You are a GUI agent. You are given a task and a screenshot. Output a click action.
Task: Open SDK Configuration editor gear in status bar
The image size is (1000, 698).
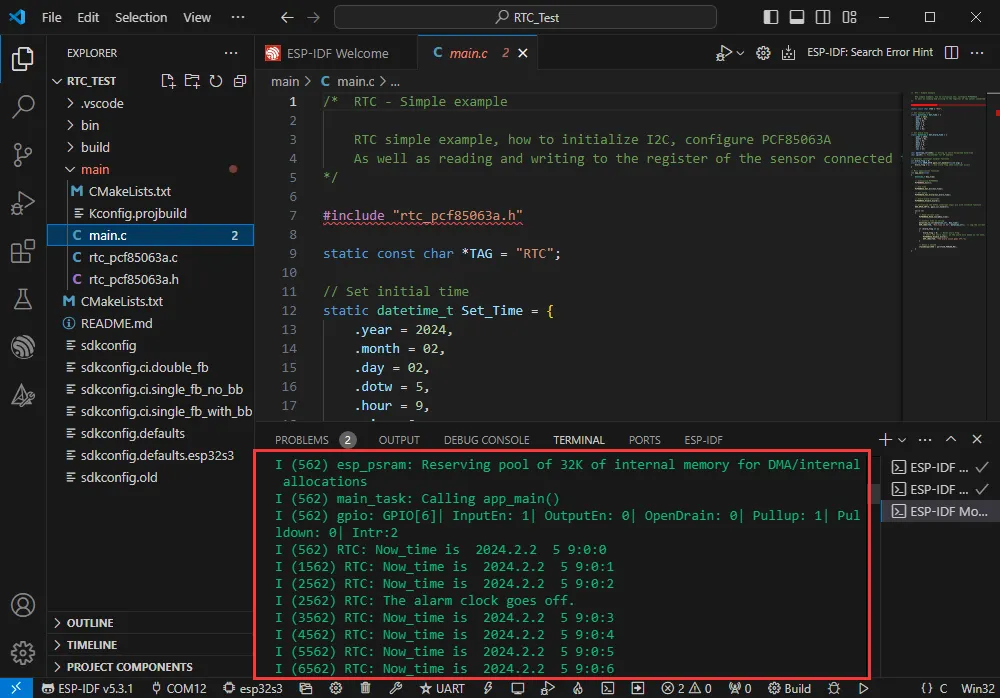click(335, 687)
